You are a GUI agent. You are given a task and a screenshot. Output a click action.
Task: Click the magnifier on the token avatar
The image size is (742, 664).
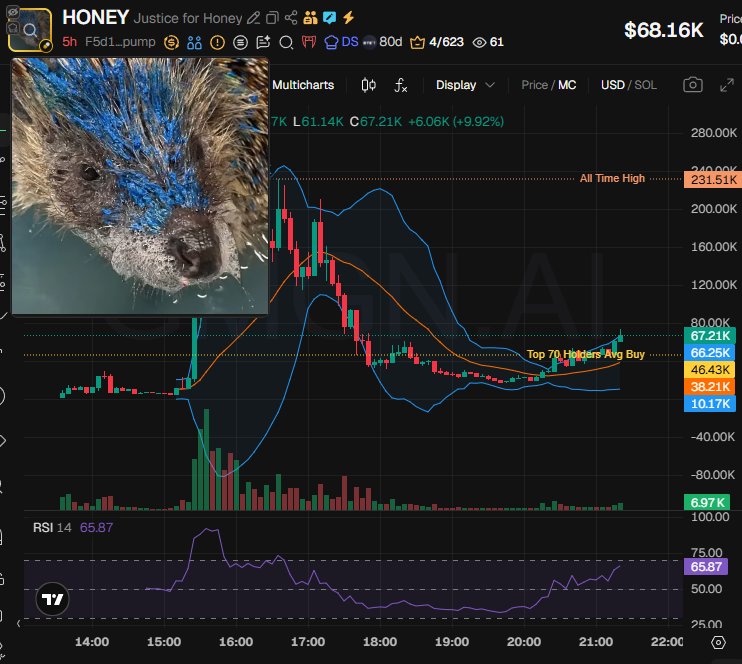pos(30,30)
